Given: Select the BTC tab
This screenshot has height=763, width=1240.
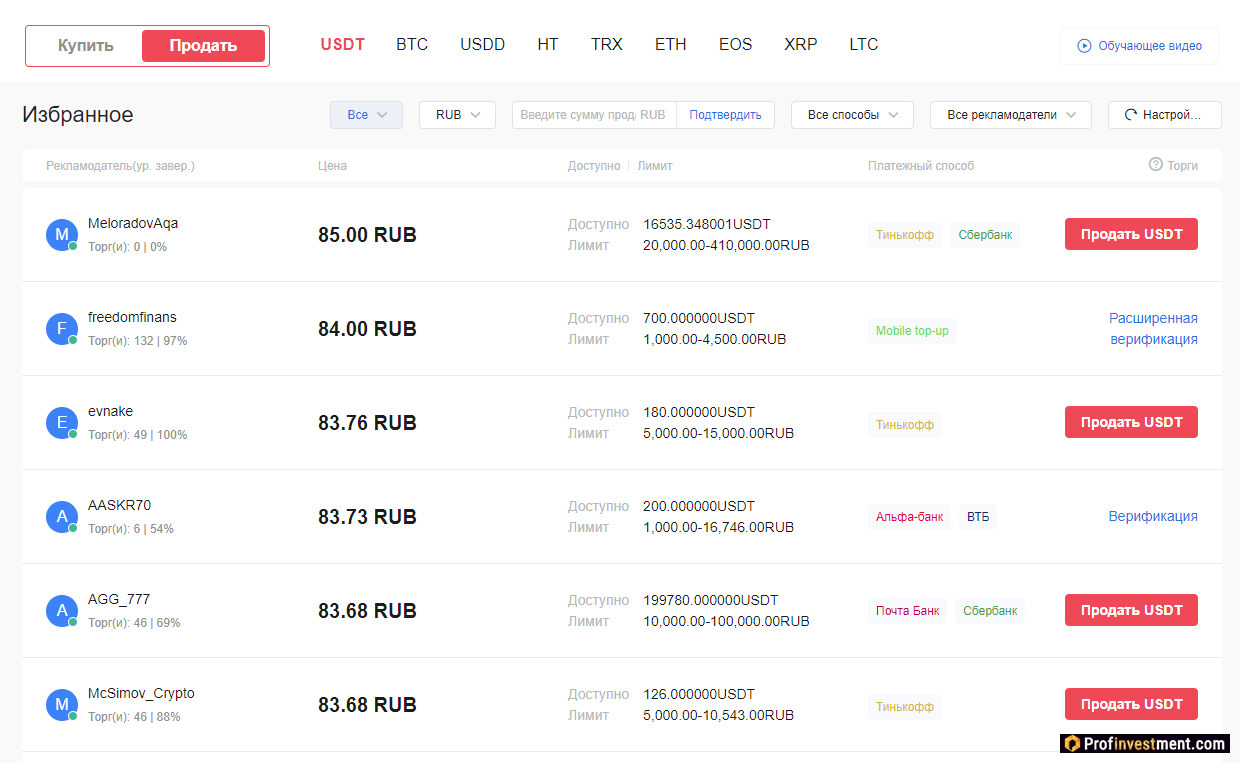Looking at the screenshot, I should tap(412, 45).
